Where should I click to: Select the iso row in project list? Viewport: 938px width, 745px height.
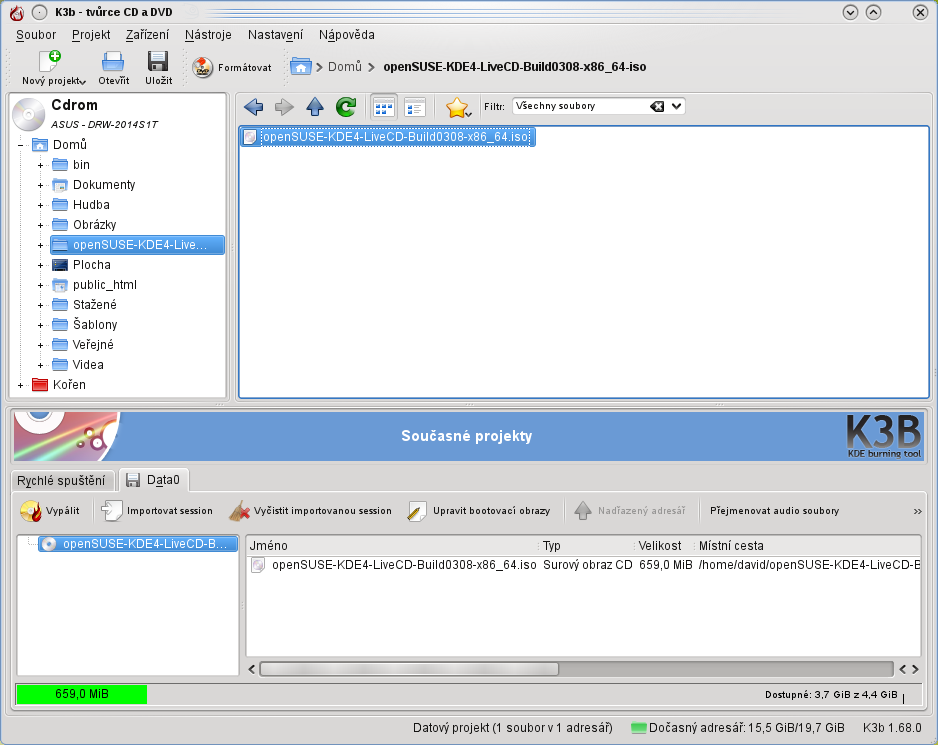click(x=583, y=565)
